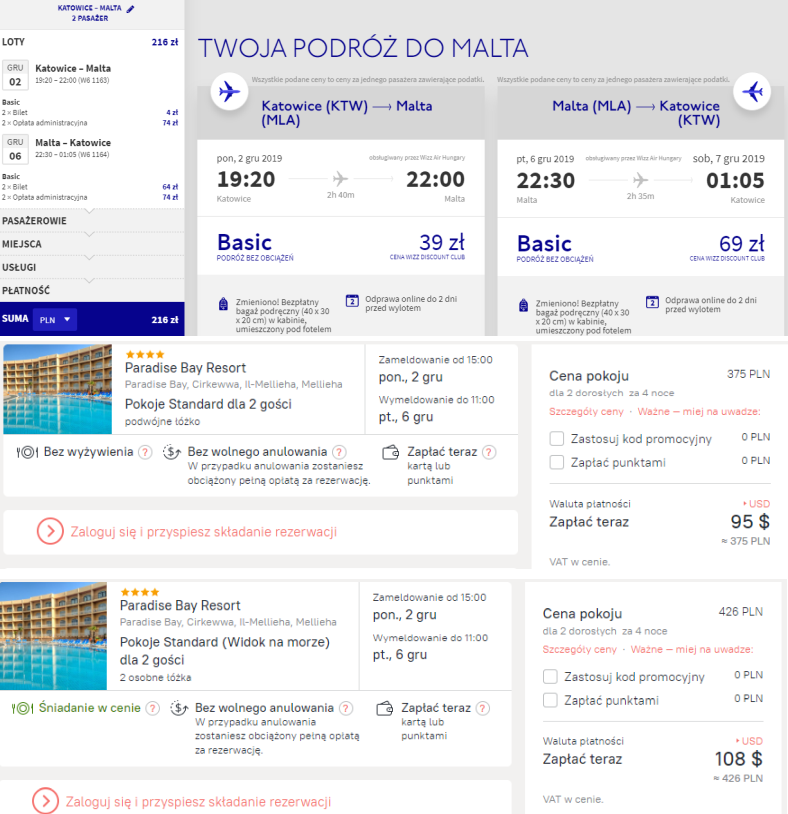
Task: Select the Basic 39 zł outbound fare
Action: pyautogui.click(x=341, y=246)
